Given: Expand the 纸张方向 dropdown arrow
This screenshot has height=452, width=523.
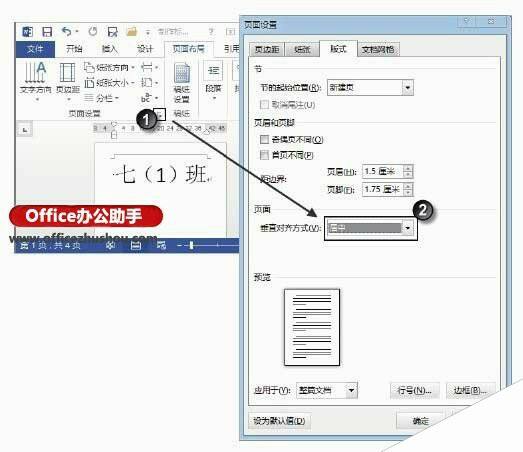Looking at the screenshot, I should (133, 68).
